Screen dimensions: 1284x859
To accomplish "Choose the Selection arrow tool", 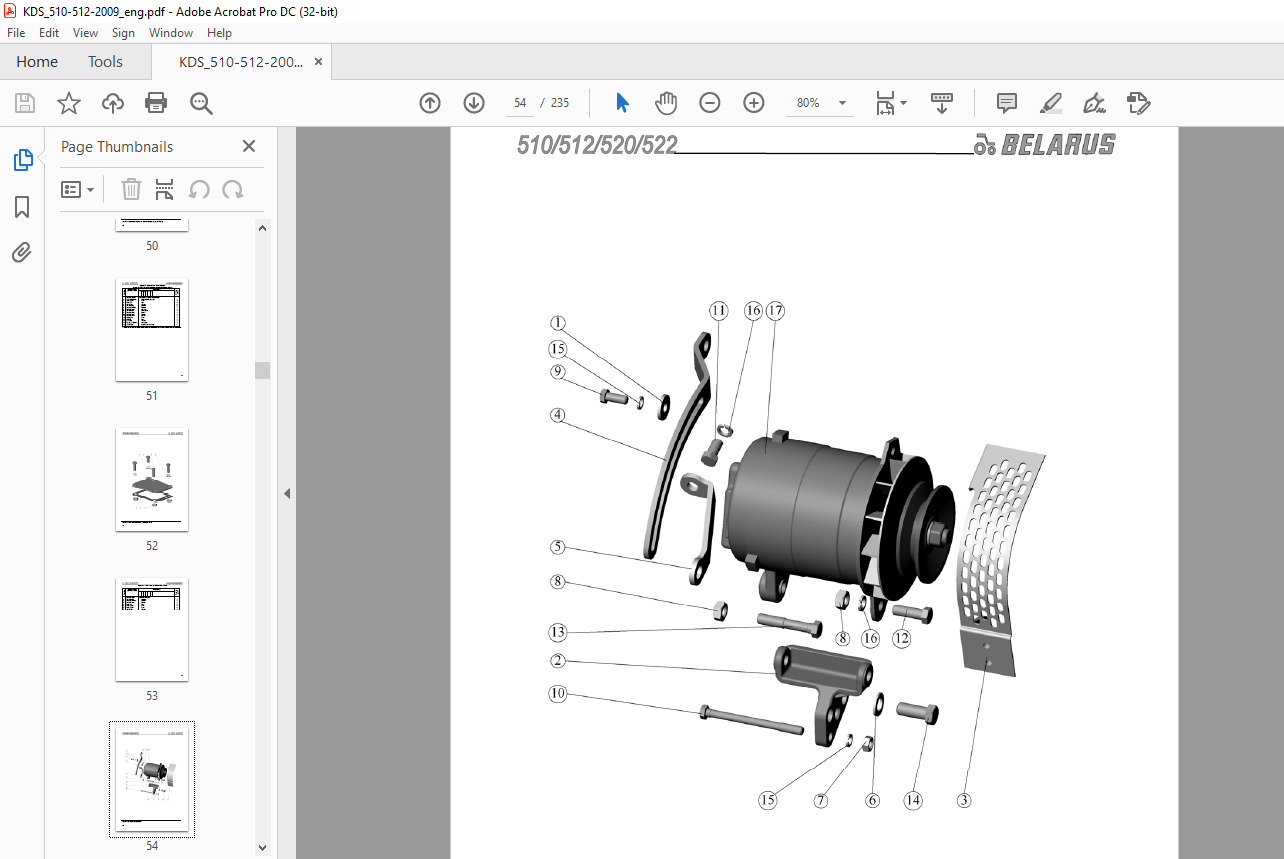I will click(623, 103).
